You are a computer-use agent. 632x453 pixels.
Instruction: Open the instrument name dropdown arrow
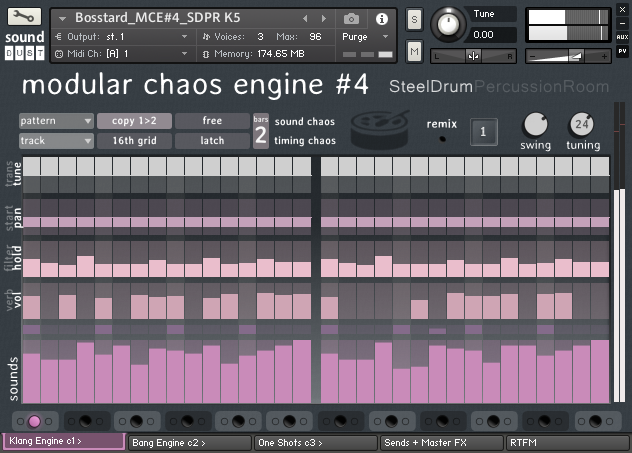coord(62,19)
